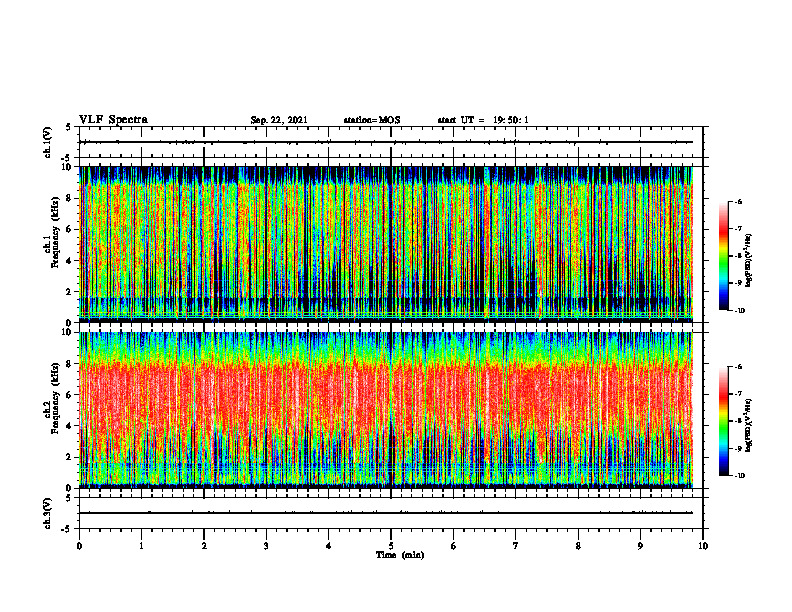Click the "5" volt tick of ch.1(V) panel
This screenshot has width=792, height=612.
click(x=69, y=128)
